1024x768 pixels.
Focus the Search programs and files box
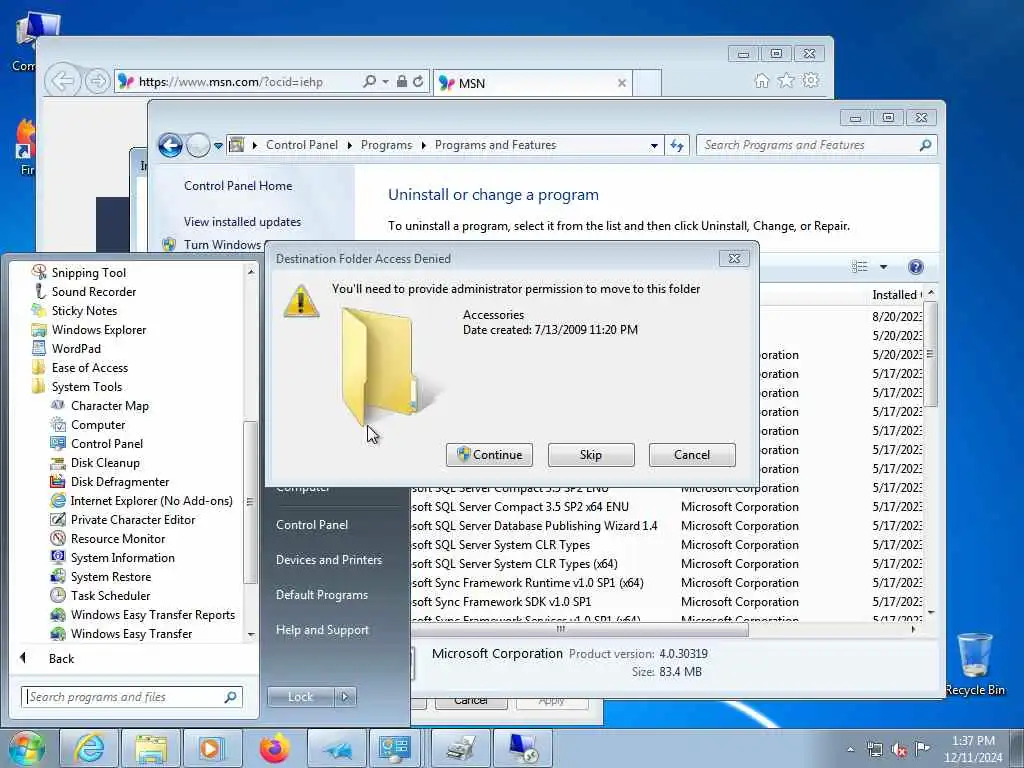coord(131,697)
